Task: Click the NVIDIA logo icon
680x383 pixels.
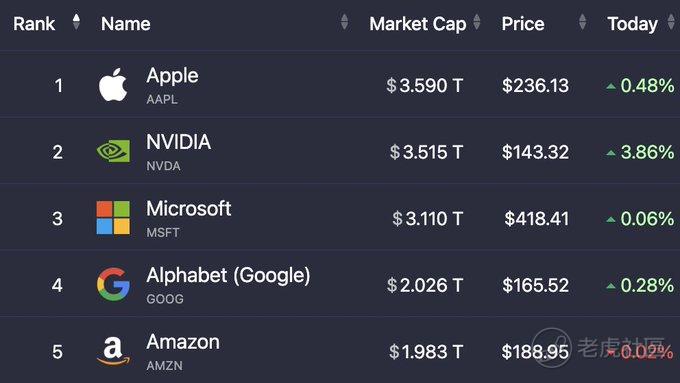Action: coord(113,151)
